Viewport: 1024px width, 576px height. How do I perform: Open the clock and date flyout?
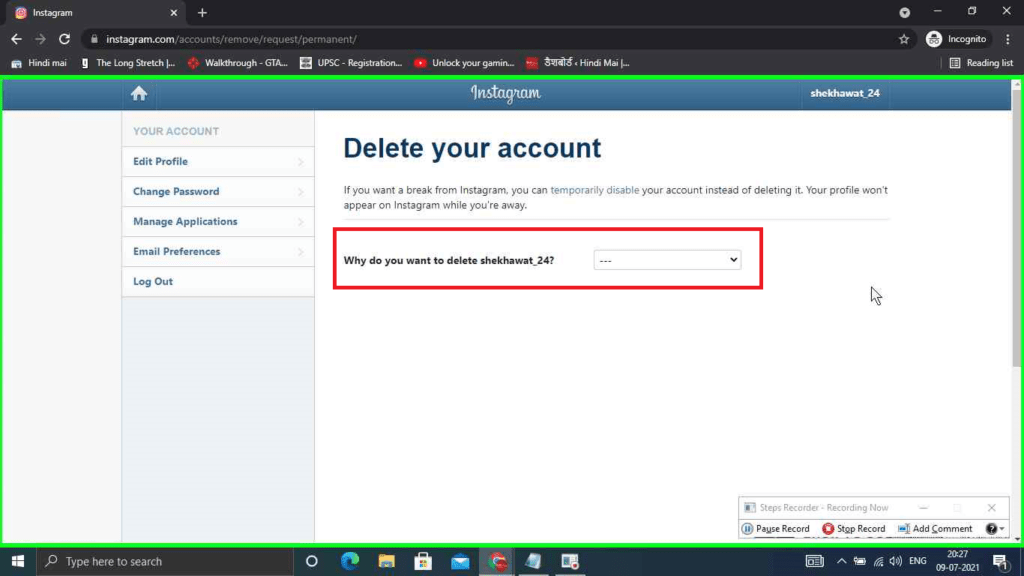point(957,561)
